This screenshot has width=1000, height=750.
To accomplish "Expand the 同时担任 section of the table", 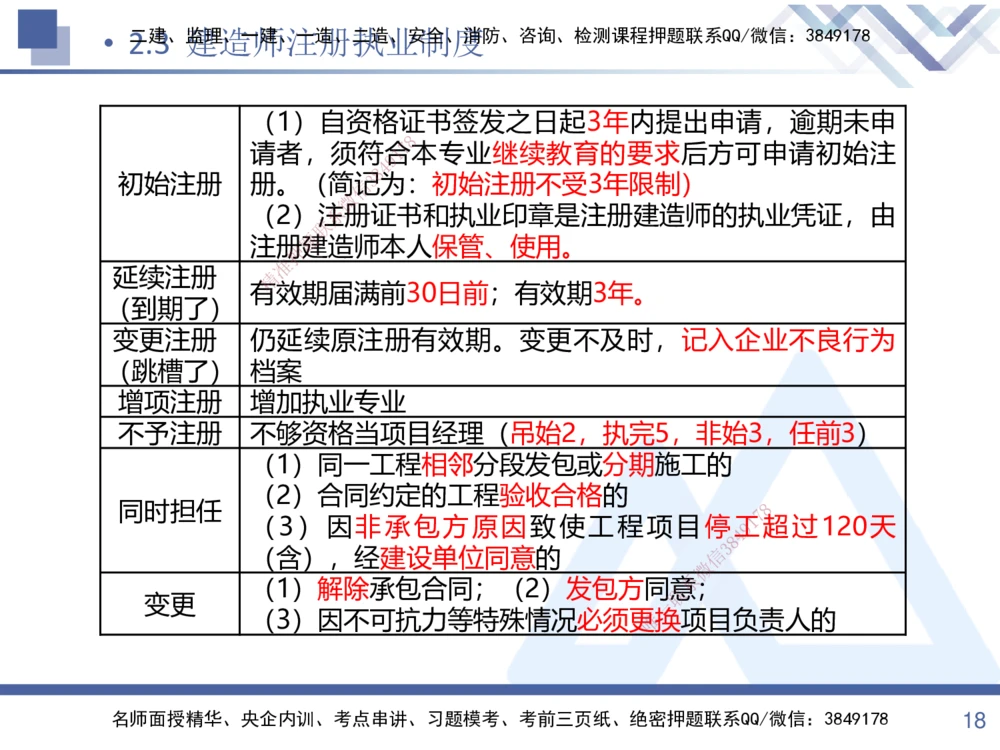I will pyautogui.click(x=168, y=512).
